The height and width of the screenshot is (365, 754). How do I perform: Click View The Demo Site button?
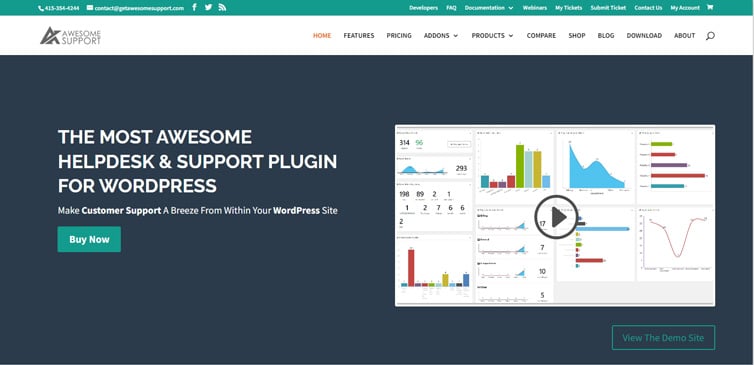663,338
